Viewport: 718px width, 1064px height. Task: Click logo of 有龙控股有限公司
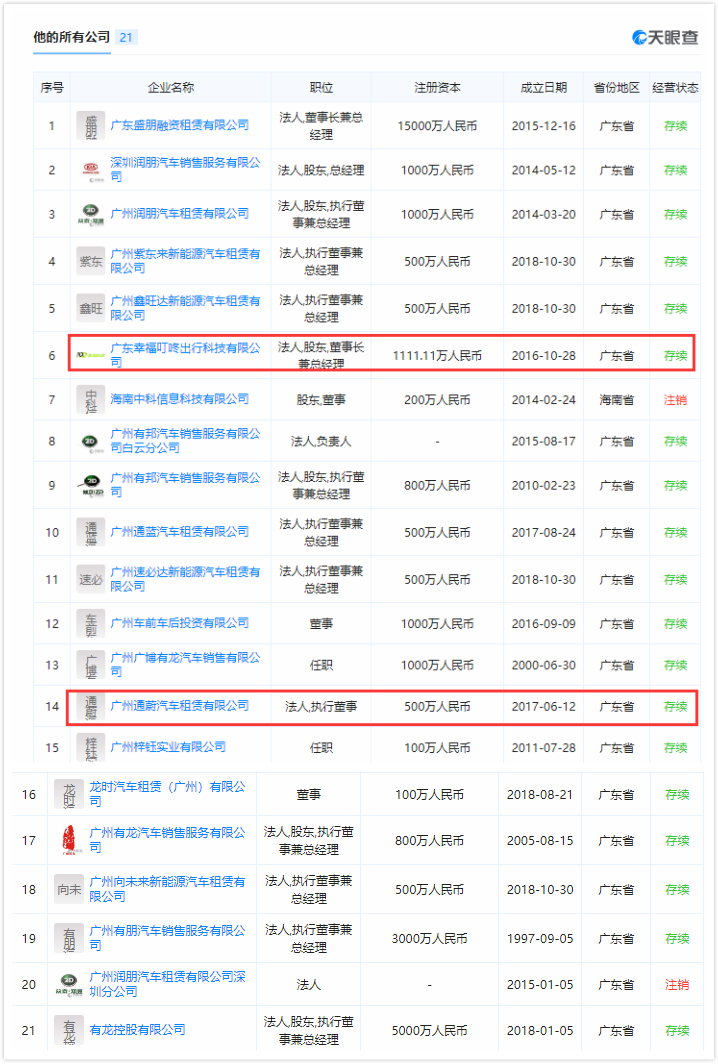coord(69,1030)
